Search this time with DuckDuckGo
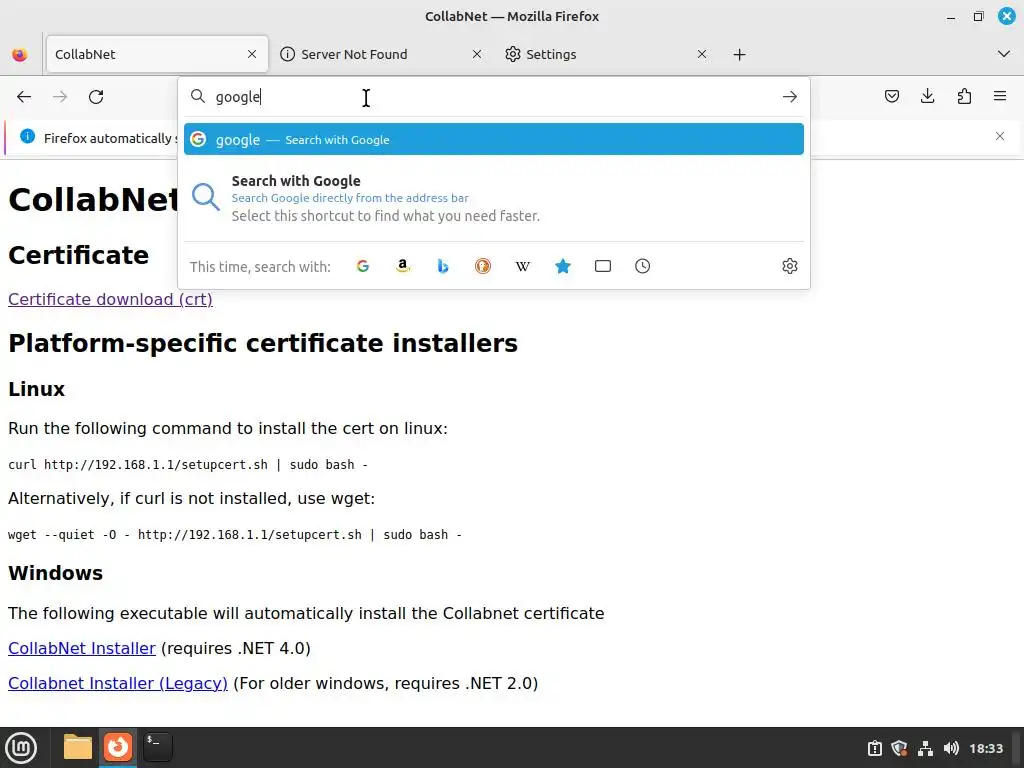This screenshot has width=1024, height=768. coord(483,266)
